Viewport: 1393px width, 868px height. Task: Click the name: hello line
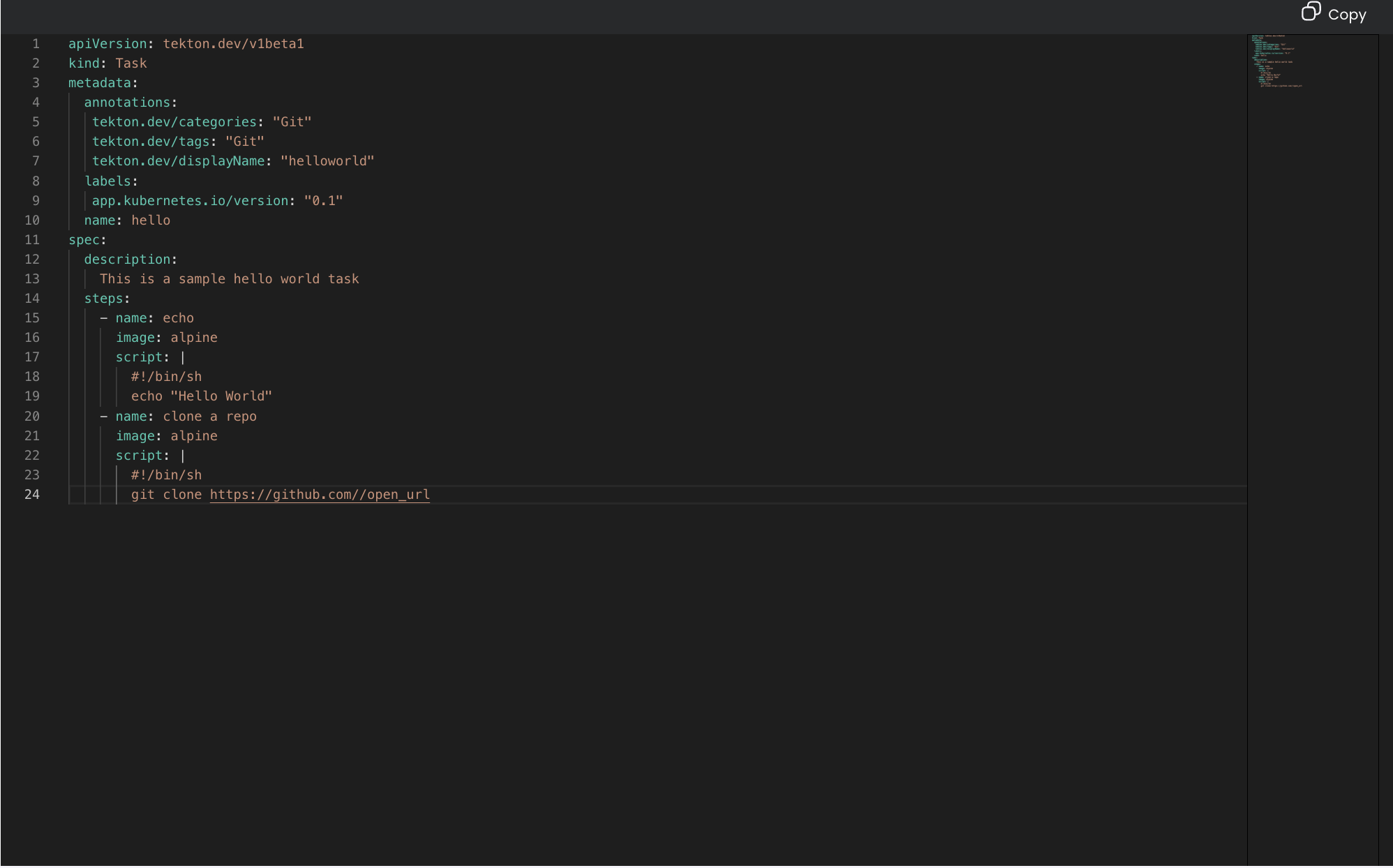(x=127, y=220)
